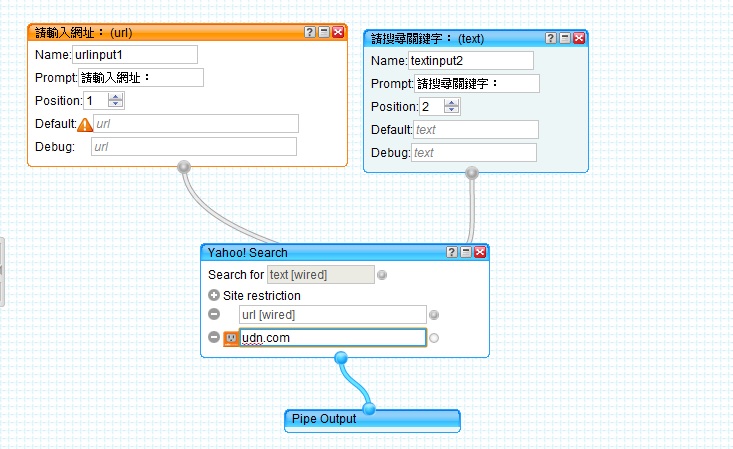Increase Position value of urlinput1
733x449 pixels.
click(115, 96)
